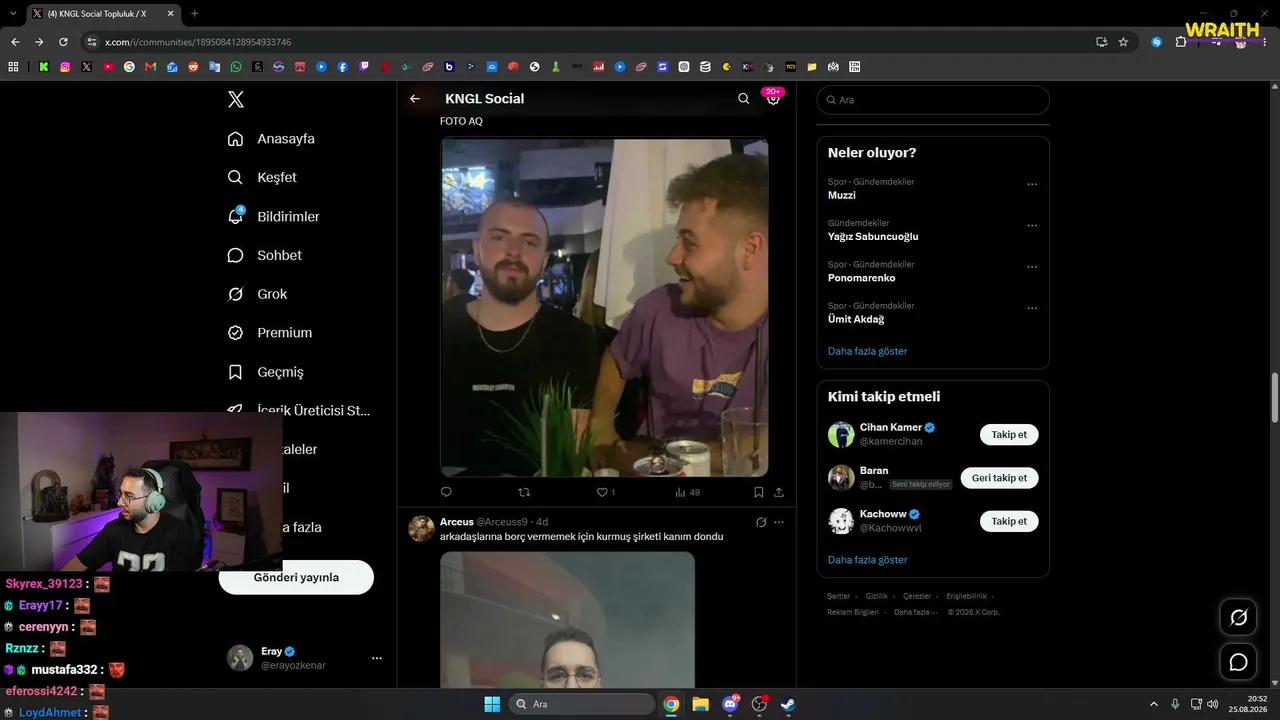Image resolution: width=1280 pixels, height=720 pixels.
Task: Go to Keşfet in the sidebar
Action: tap(262, 177)
